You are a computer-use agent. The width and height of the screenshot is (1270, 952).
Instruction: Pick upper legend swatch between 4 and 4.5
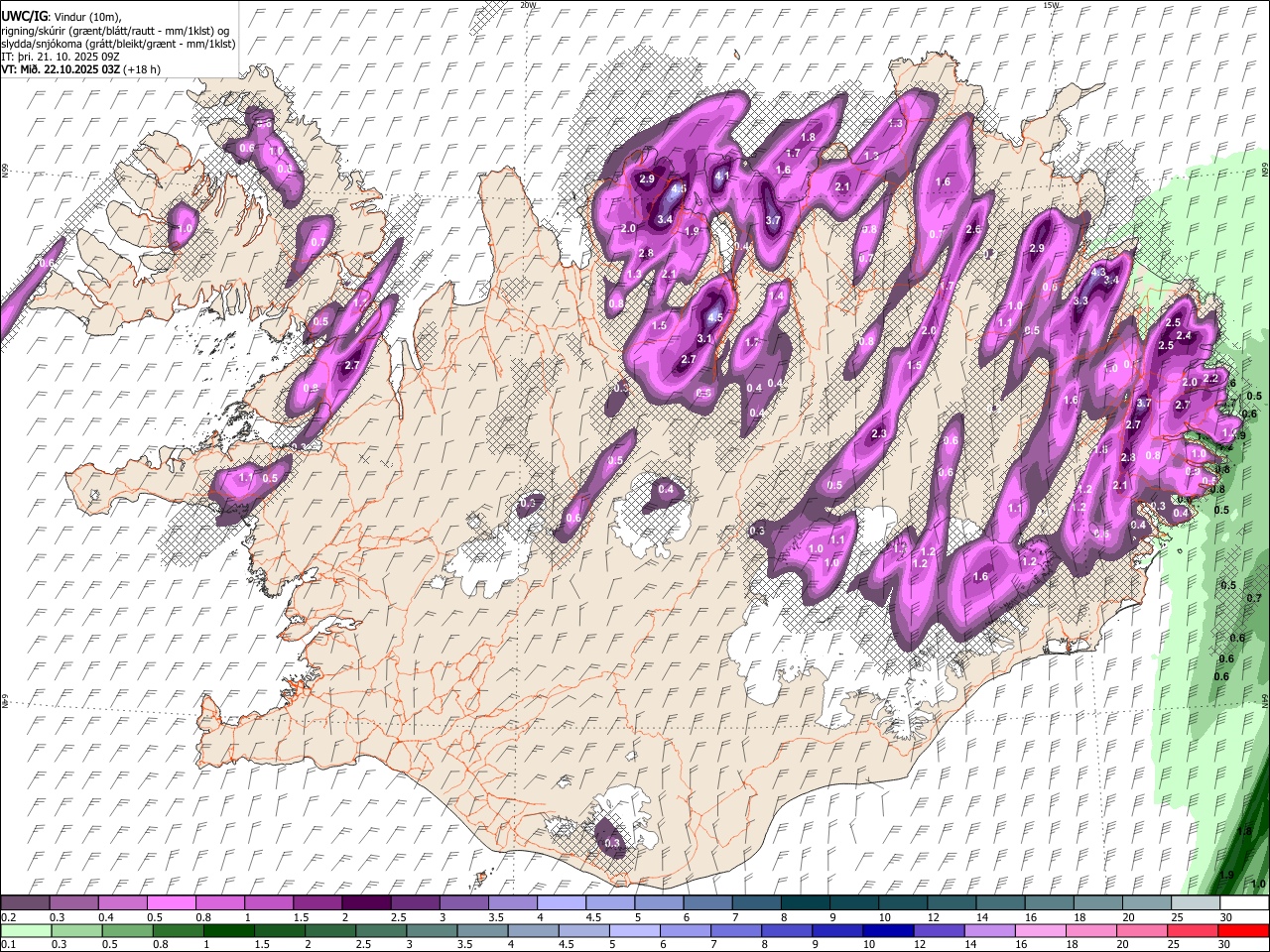click(561, 902)
